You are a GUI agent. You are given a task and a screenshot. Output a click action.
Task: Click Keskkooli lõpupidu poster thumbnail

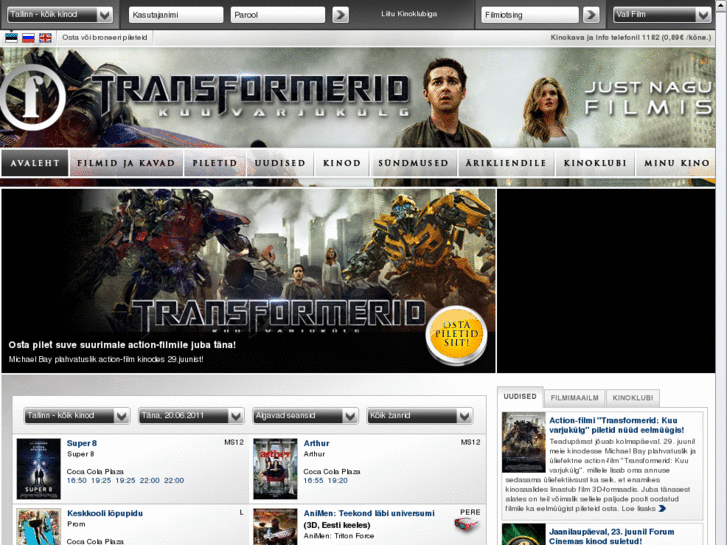pyautogui.click(x=38, y=527)
